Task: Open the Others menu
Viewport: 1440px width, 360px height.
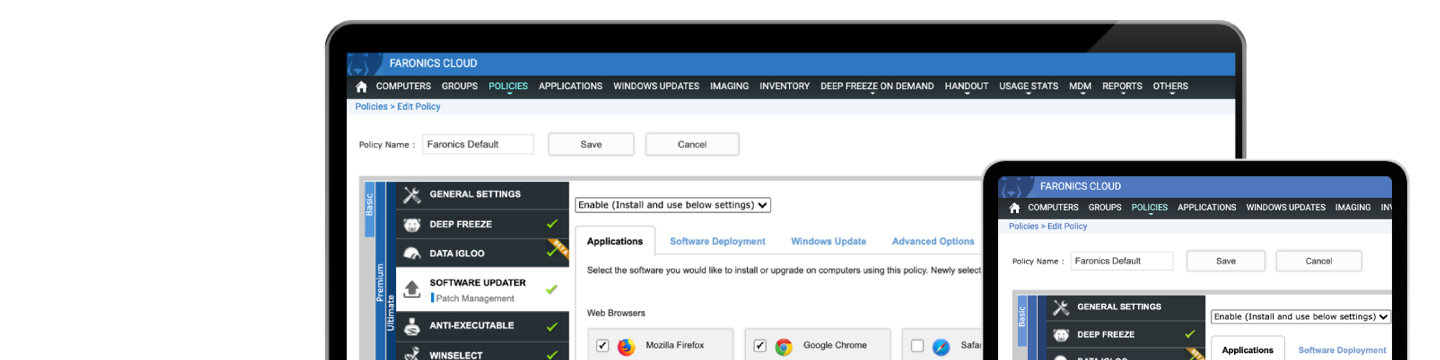Action: tap(1170, 87)
